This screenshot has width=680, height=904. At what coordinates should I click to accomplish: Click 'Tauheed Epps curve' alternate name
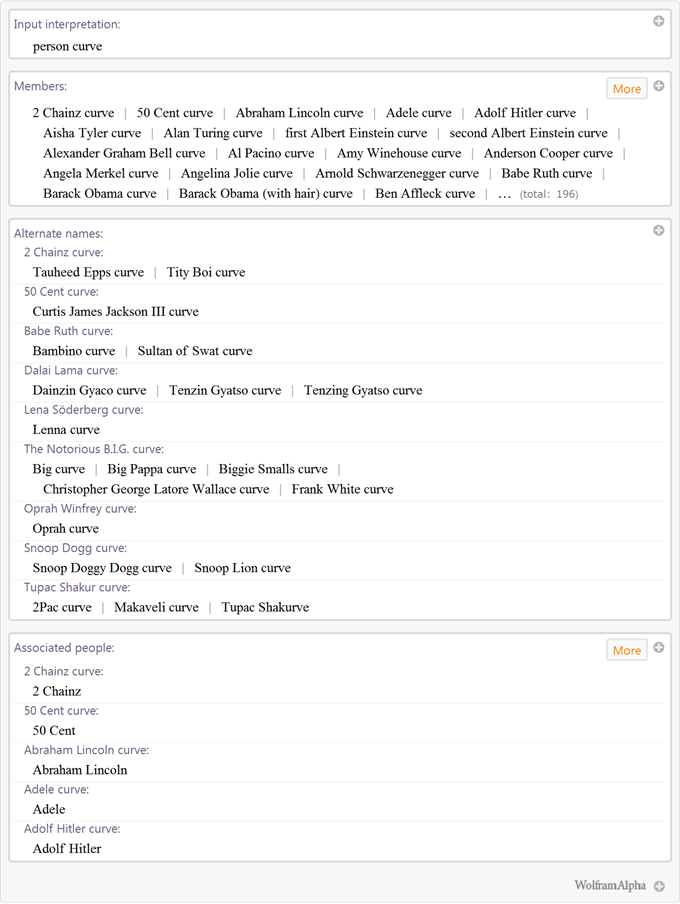[x=88, y=272]
